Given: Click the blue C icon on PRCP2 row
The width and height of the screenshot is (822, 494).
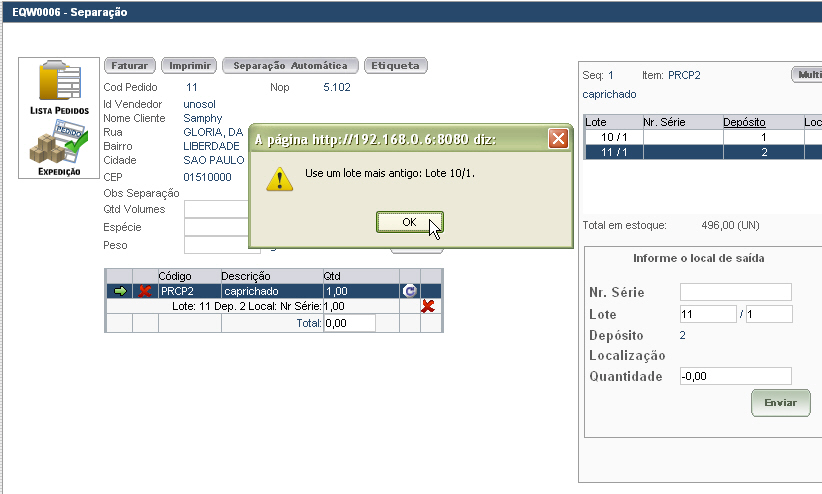Looking at the screenshot, I should (410, 291).
